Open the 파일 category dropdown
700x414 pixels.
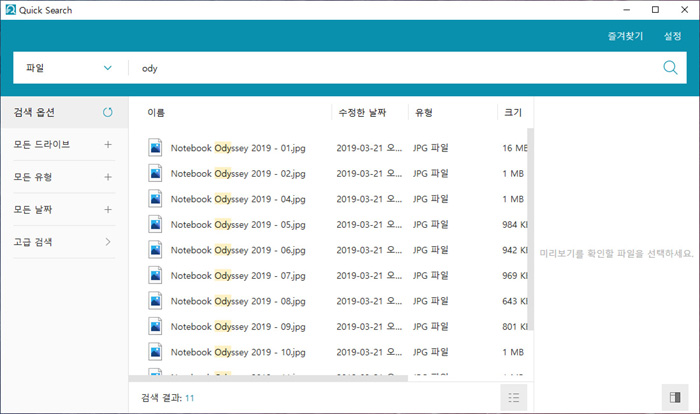click(69, 68)
